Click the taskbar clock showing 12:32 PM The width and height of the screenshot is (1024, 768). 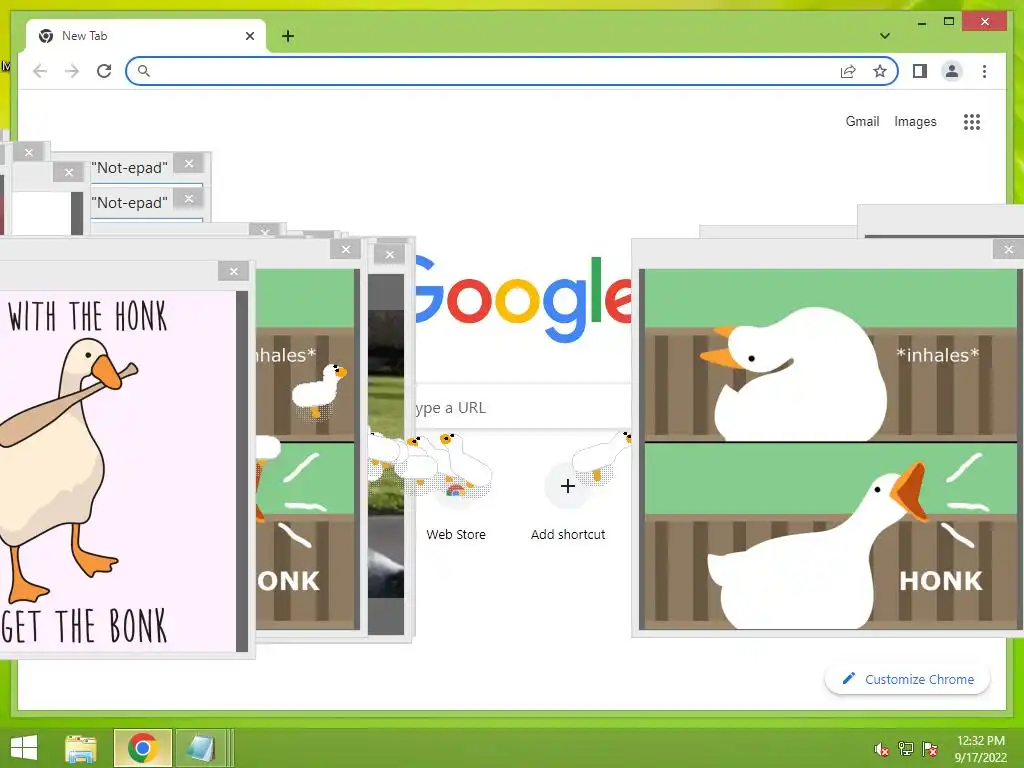point(980,749)
